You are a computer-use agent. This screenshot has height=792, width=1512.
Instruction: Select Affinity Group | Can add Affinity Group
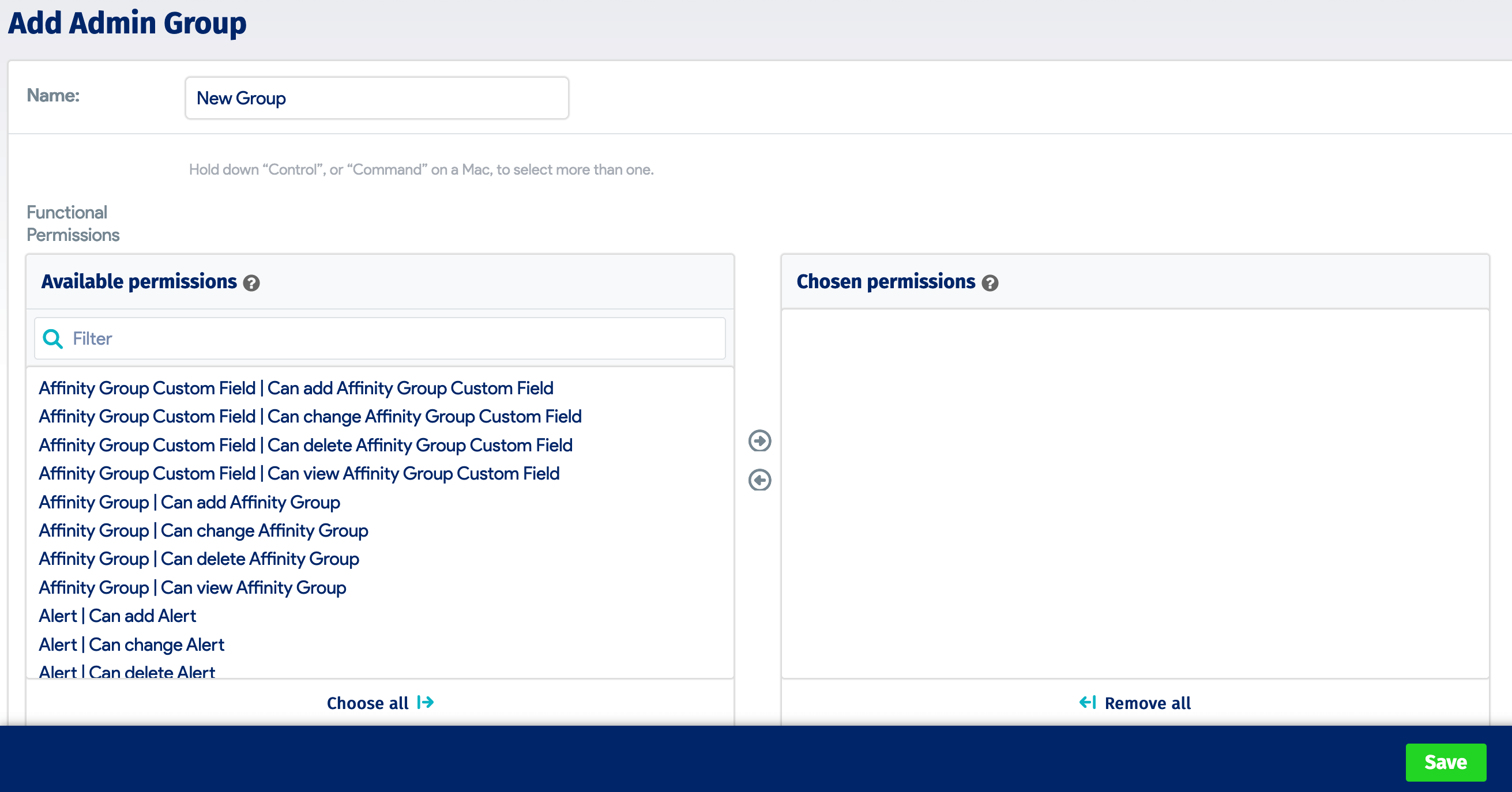[x=190, y=502]
